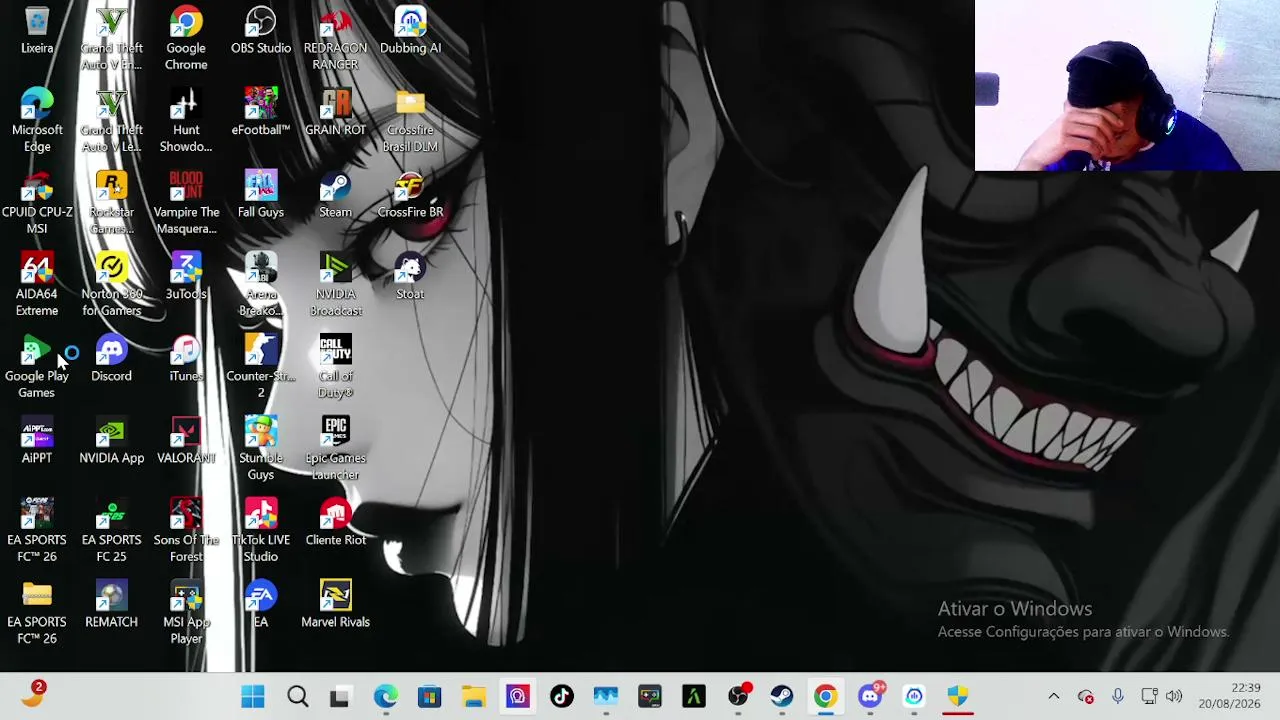Open Epic Games Launcher desktop icon
Screen dimensions: 1280x720
click(335, 449)
